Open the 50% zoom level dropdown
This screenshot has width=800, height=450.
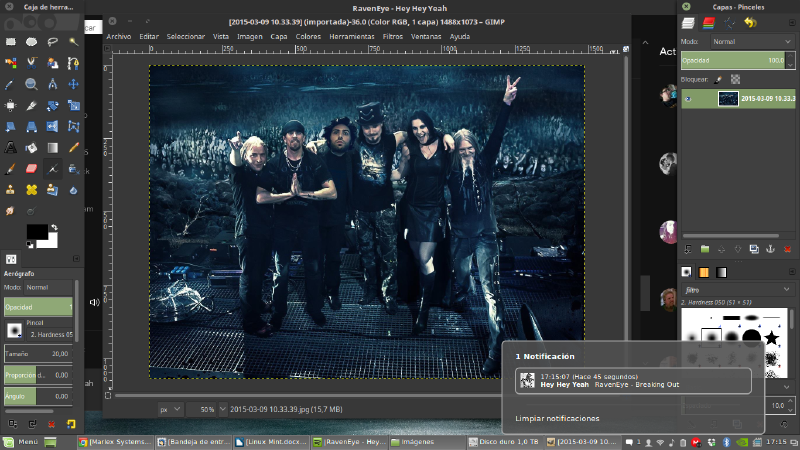pos(223,409)
